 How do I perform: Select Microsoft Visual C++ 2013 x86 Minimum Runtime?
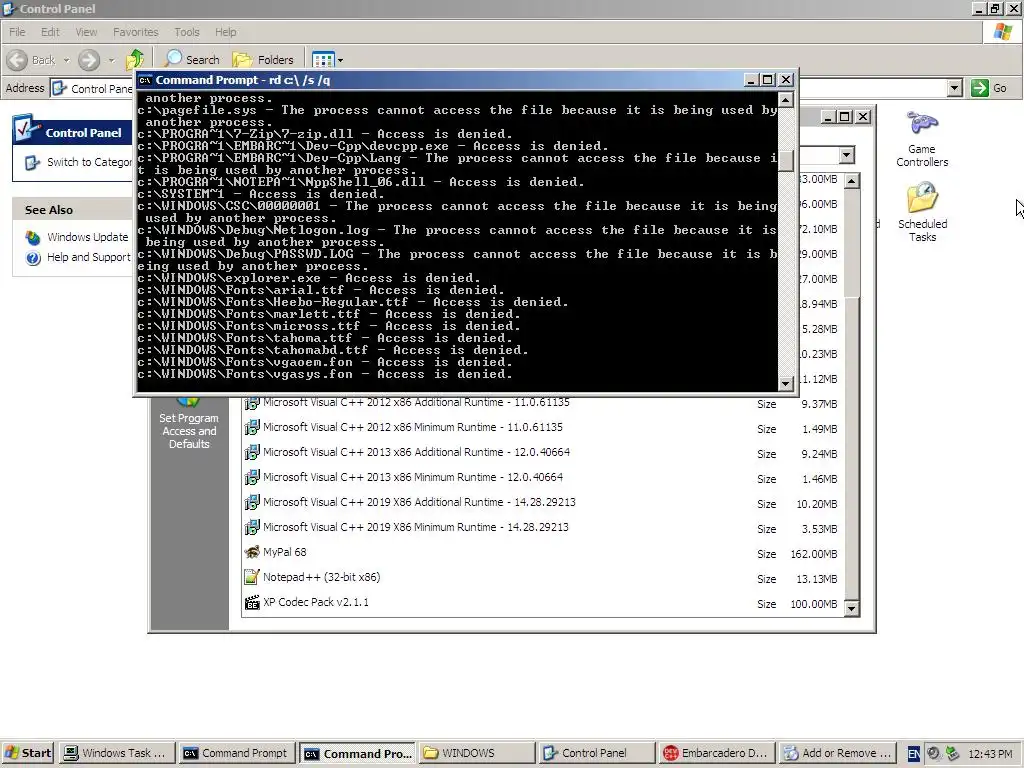pos(543,478)
